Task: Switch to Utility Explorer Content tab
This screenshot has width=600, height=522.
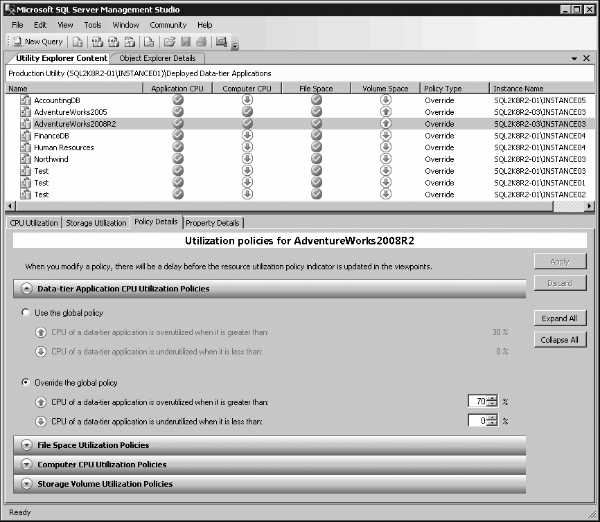Action: pos(61,58)
